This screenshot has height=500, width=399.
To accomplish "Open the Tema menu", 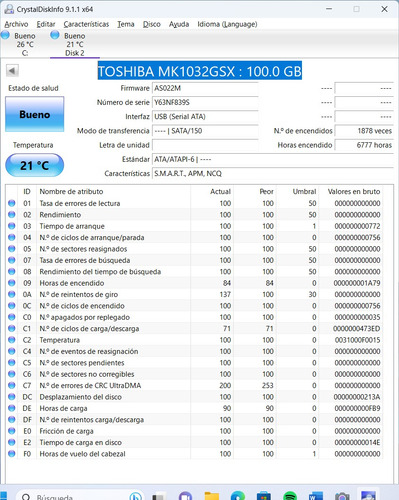I will point(126,24).
